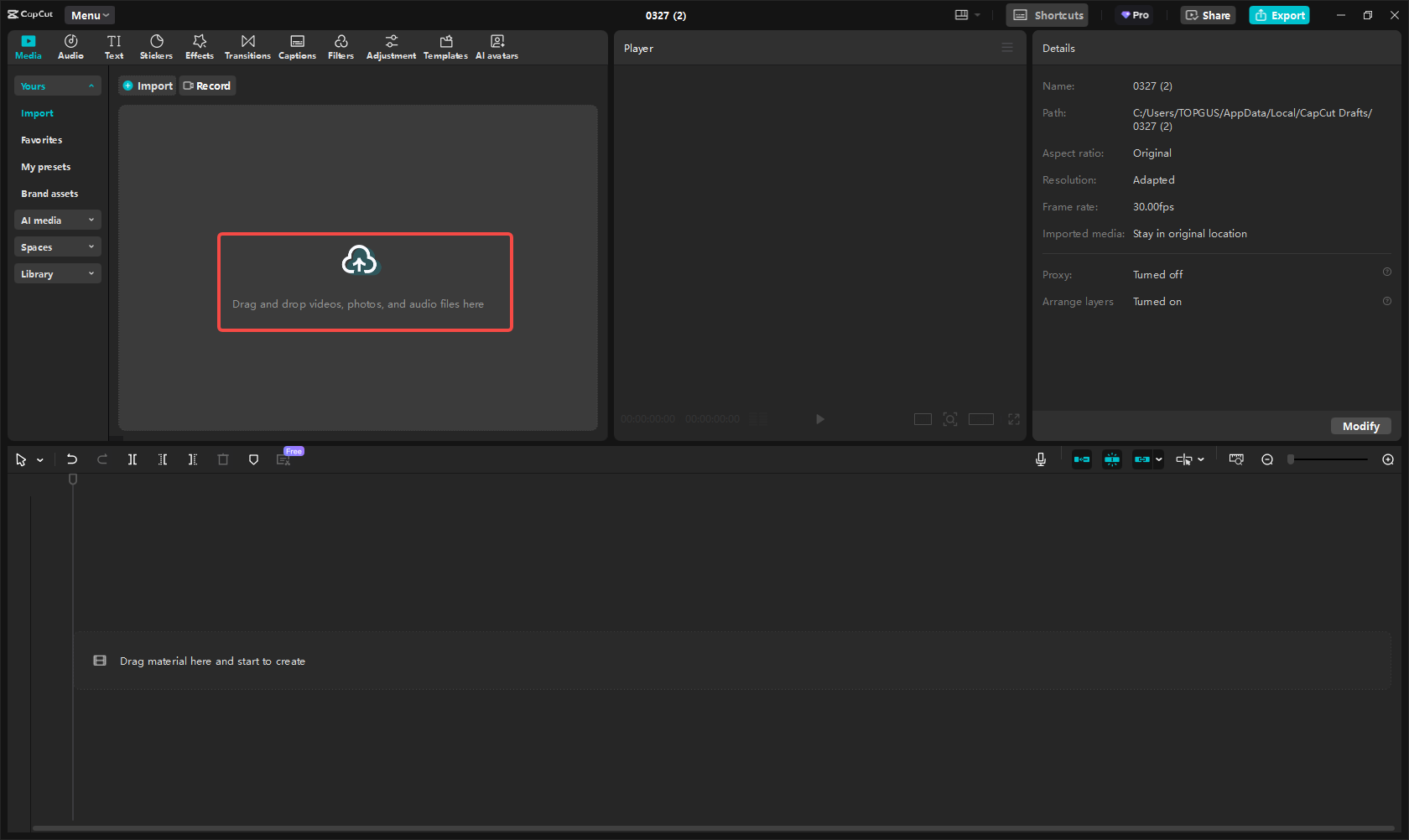Open Brand assets in the sidebar
This screenshot has width=1409, height=840.
(x=49, y=194)
